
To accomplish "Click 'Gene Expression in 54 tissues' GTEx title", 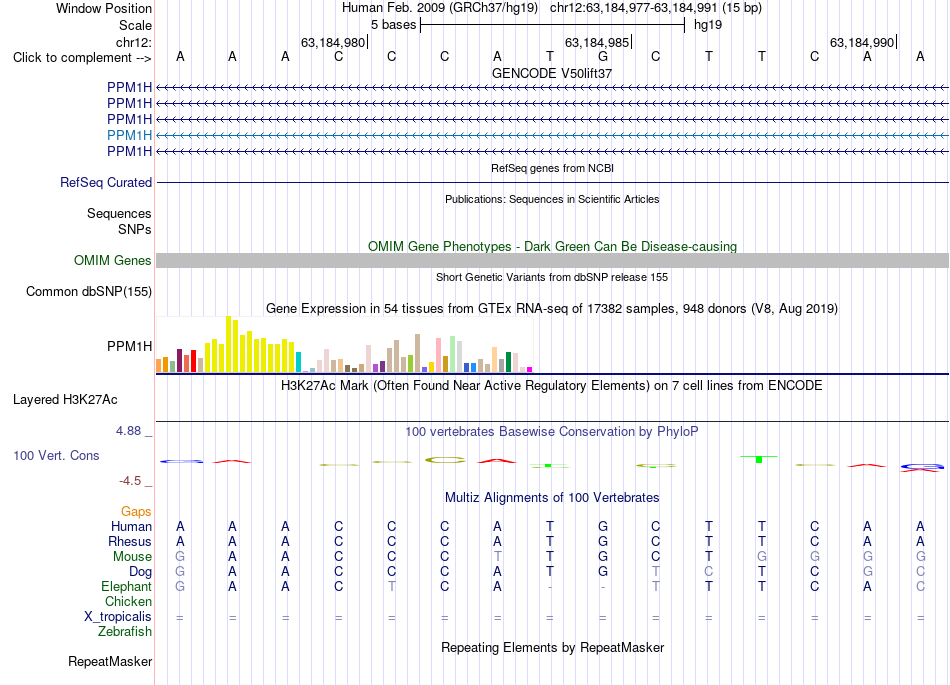I will point(552,309).
